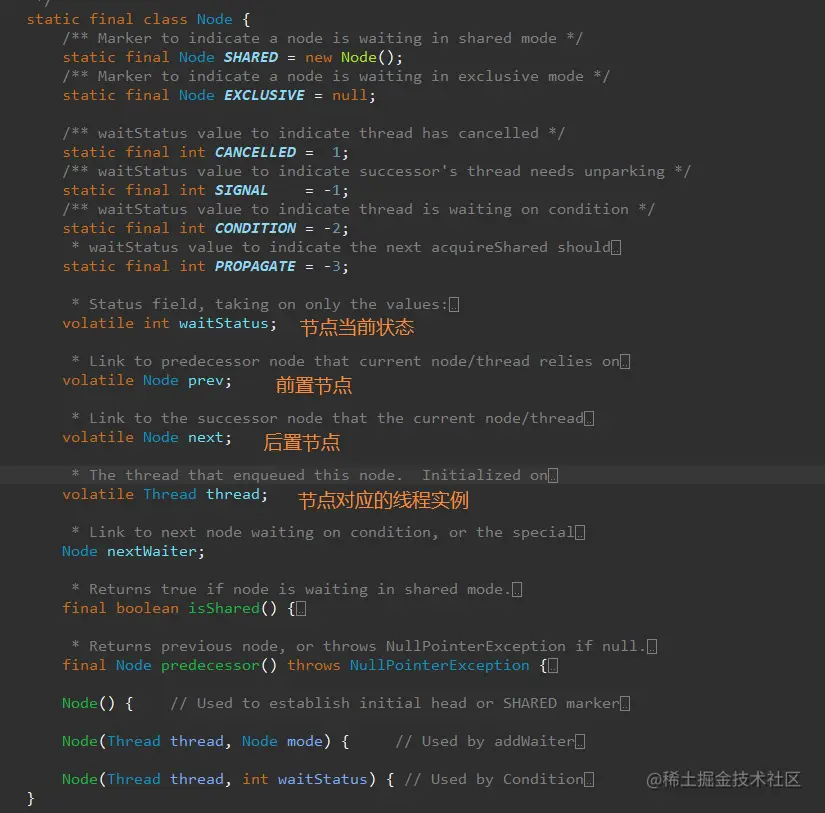Click Thread type in 'volatile Thread thread;'
The width and height of the screenshot is (825, 813).
pos(170,495)
